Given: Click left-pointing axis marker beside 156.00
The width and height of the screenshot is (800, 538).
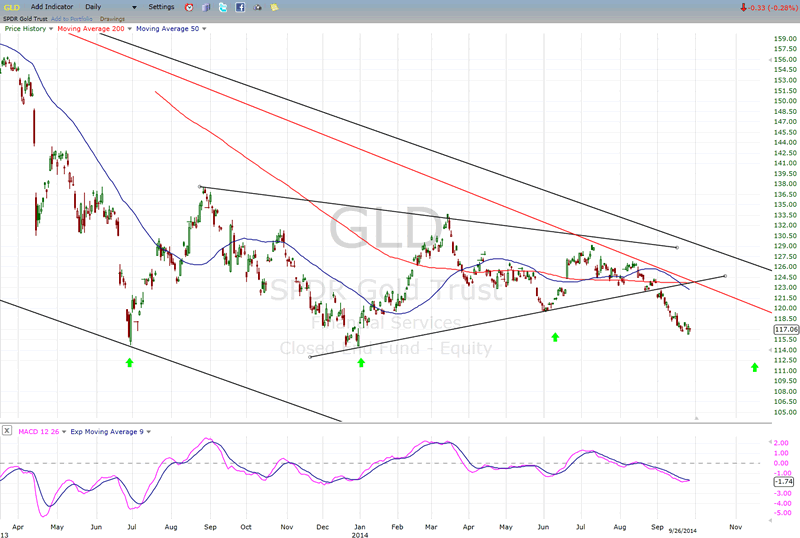Looking at the screenshot, I should (x=770, y=60).
